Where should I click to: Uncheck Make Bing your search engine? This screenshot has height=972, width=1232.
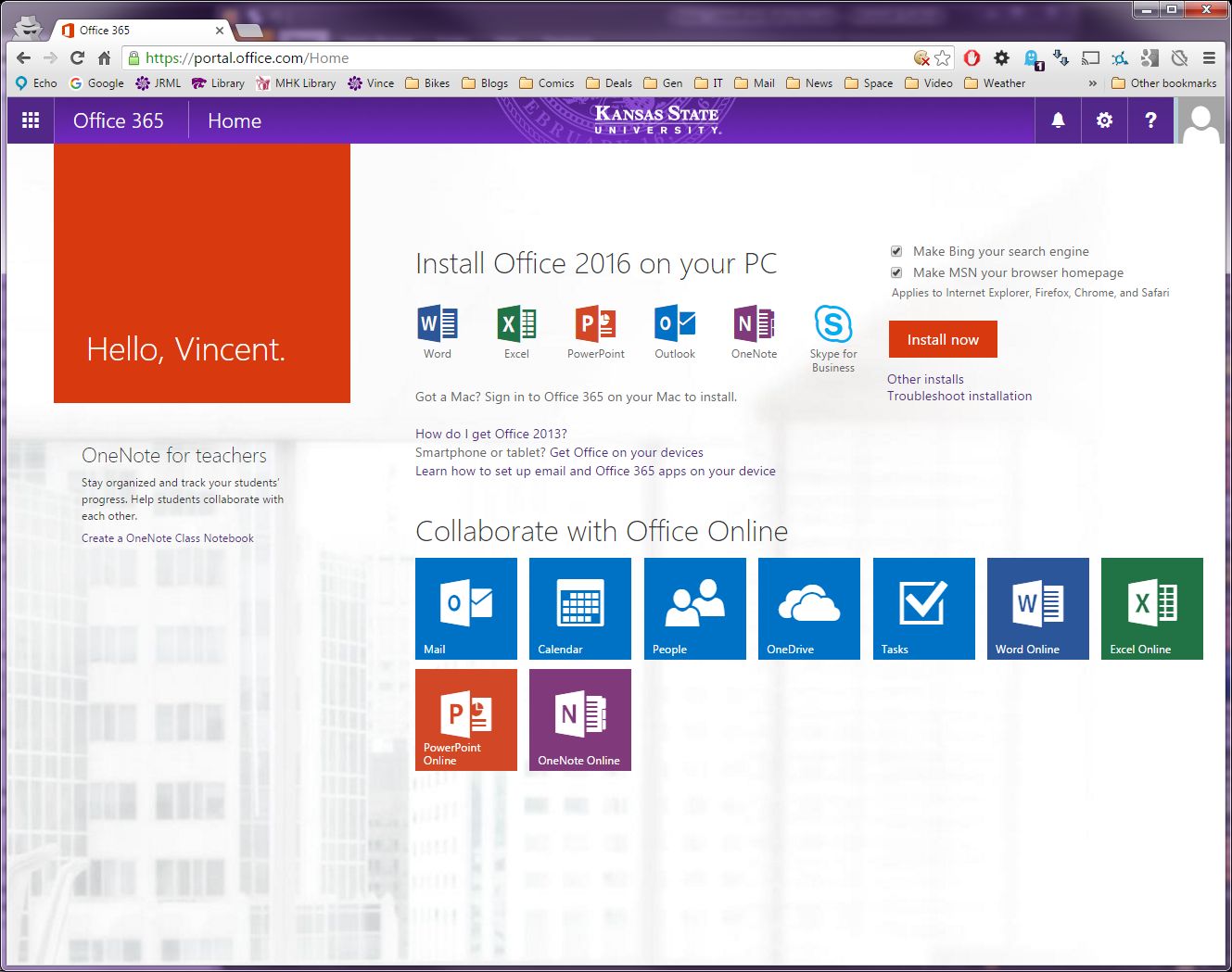pos(896,251)
